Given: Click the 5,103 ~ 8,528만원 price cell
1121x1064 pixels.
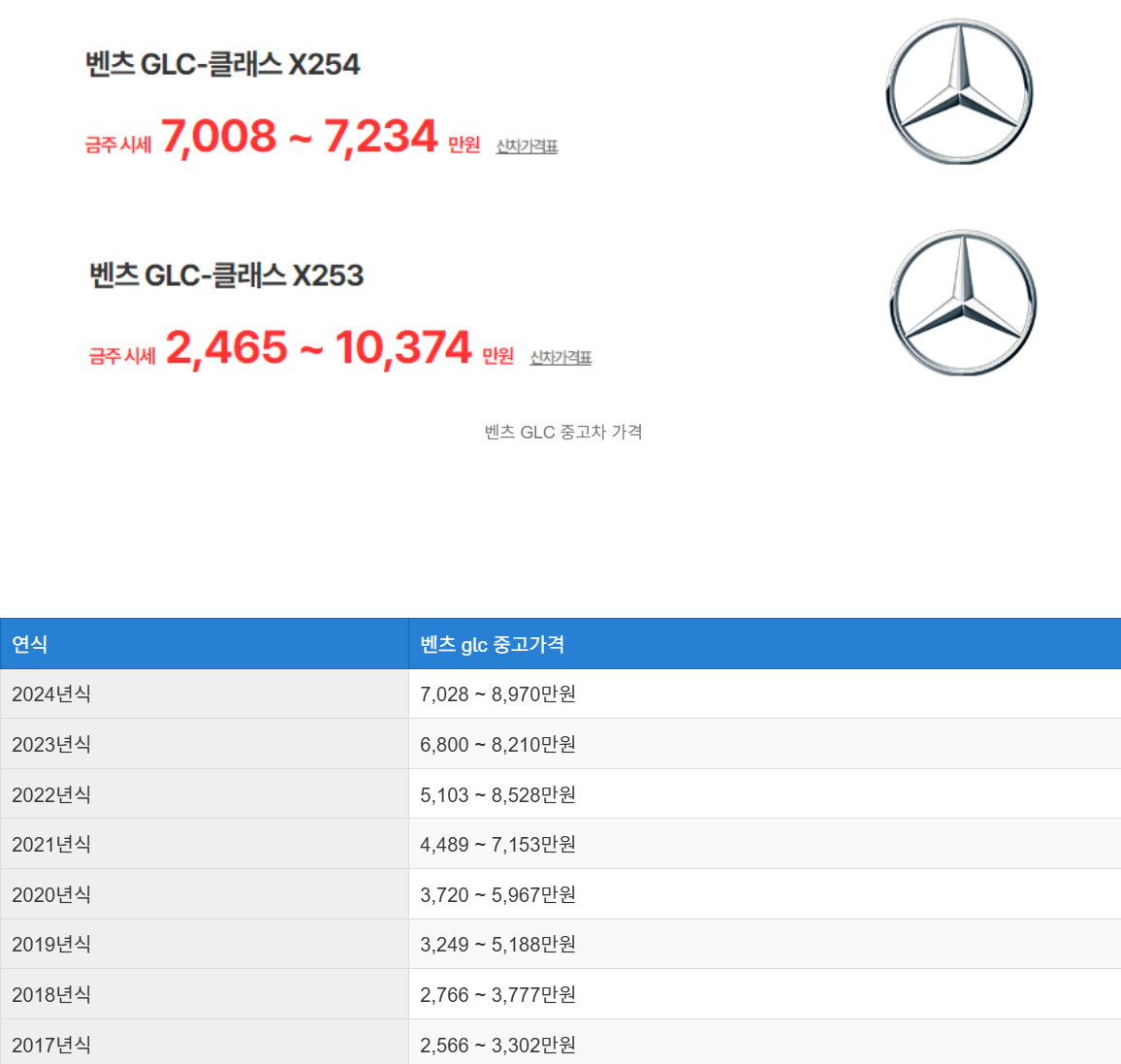Looking at the screenshot, I should pyautogui.click(x=765, y=794).
